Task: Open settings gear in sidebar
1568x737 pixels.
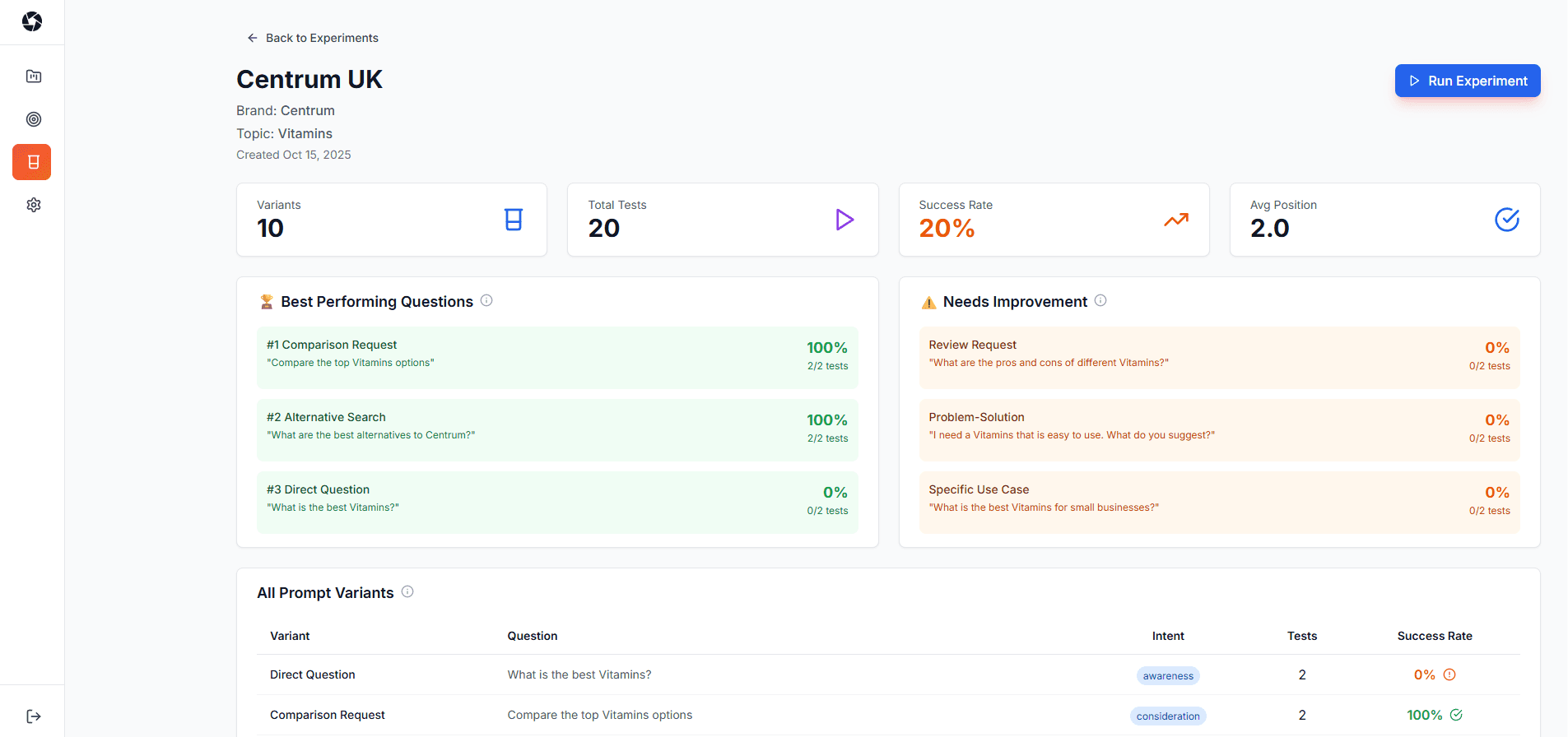Action: click(x=33, y=205)
